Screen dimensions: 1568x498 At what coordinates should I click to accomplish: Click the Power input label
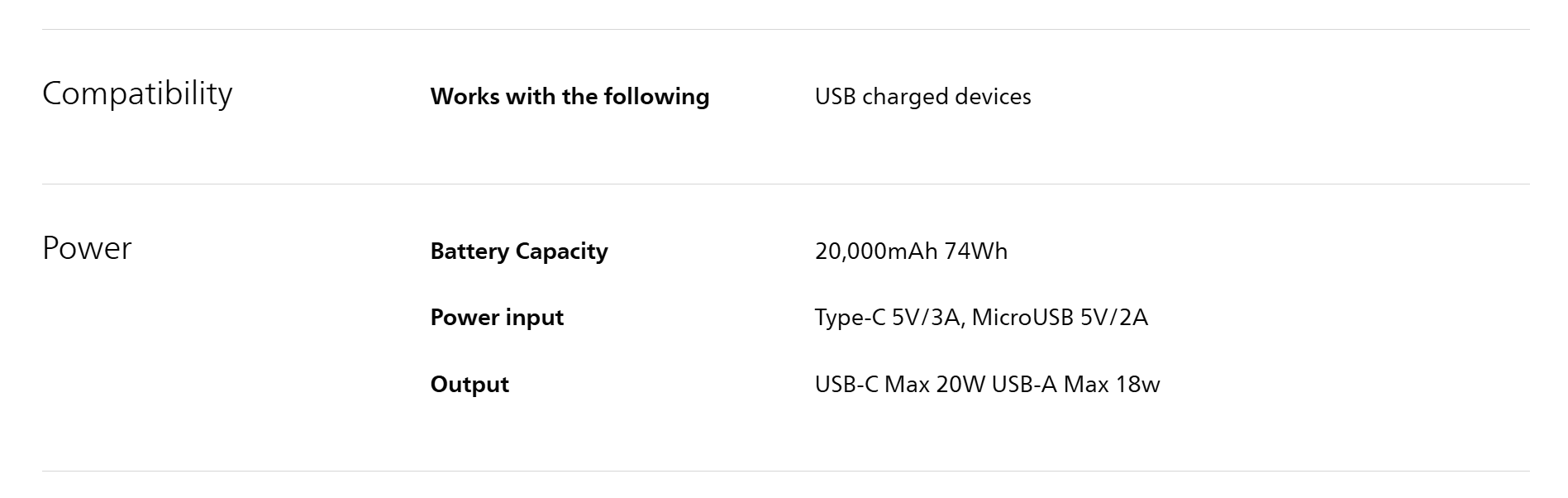pos(497,318)
